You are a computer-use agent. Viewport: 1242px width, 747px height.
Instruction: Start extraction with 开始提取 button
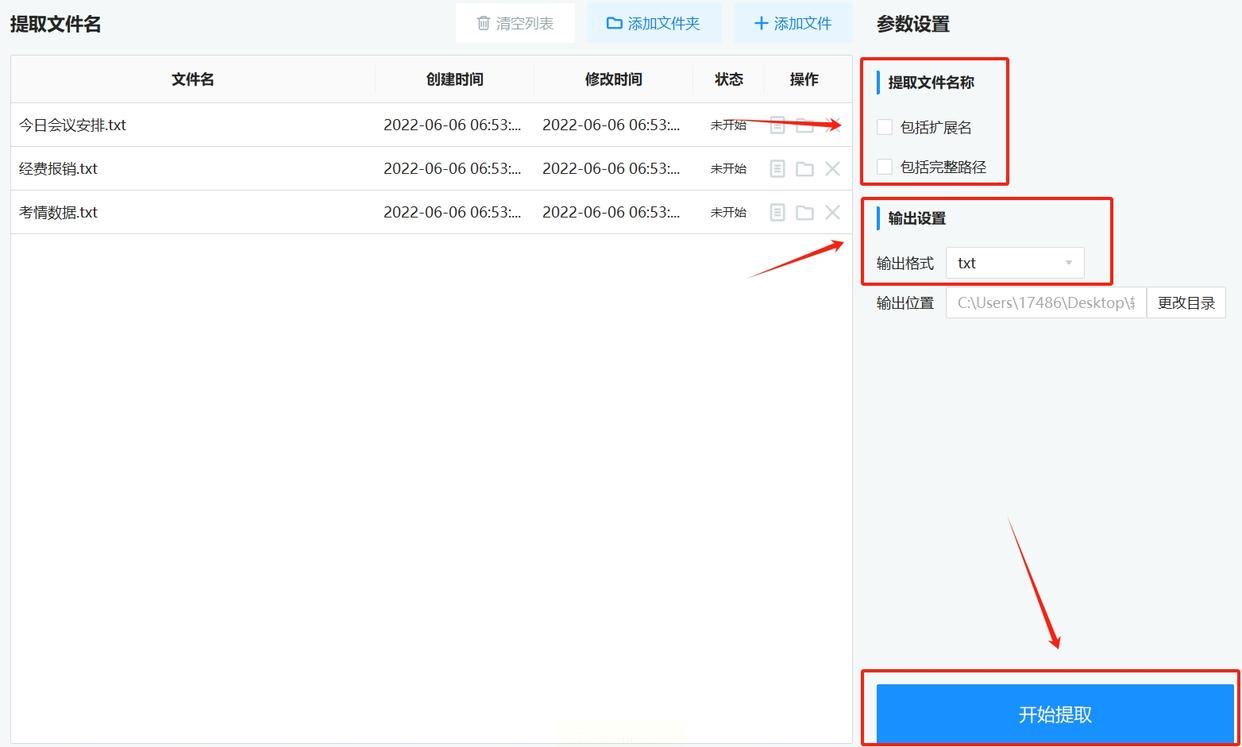[x=1055, y=714]
